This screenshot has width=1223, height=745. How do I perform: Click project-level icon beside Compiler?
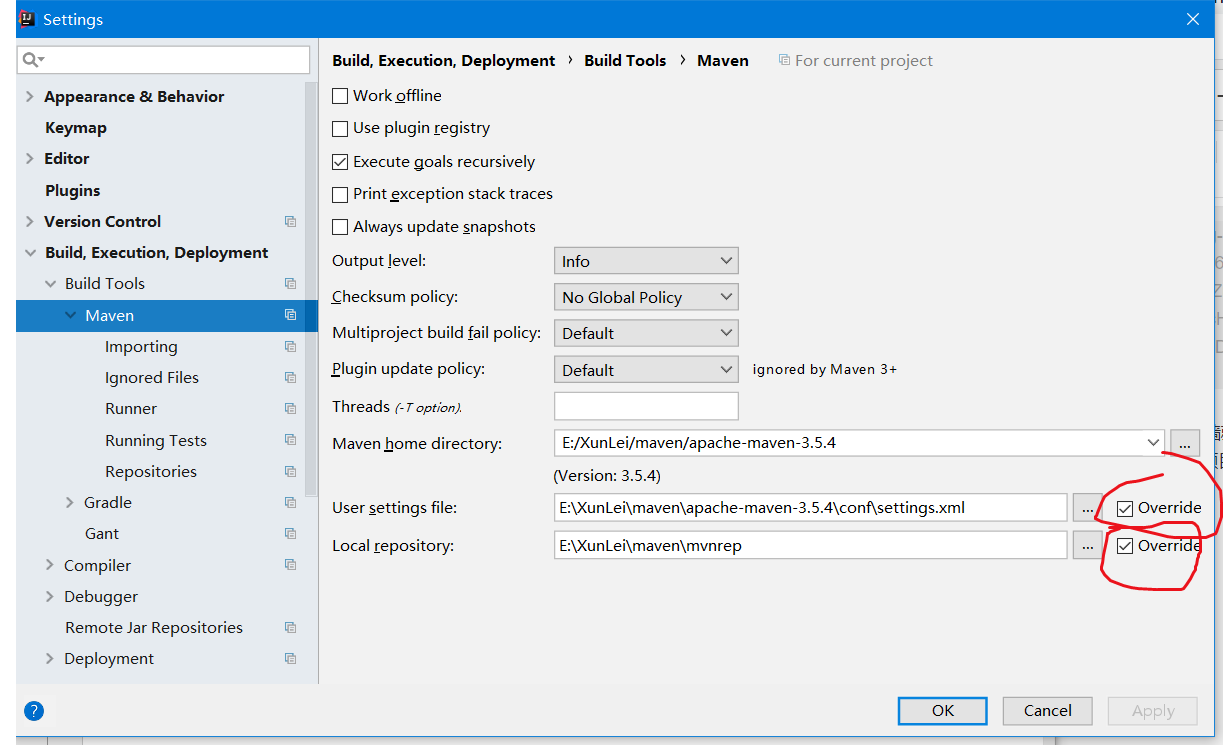pos(290,565)
